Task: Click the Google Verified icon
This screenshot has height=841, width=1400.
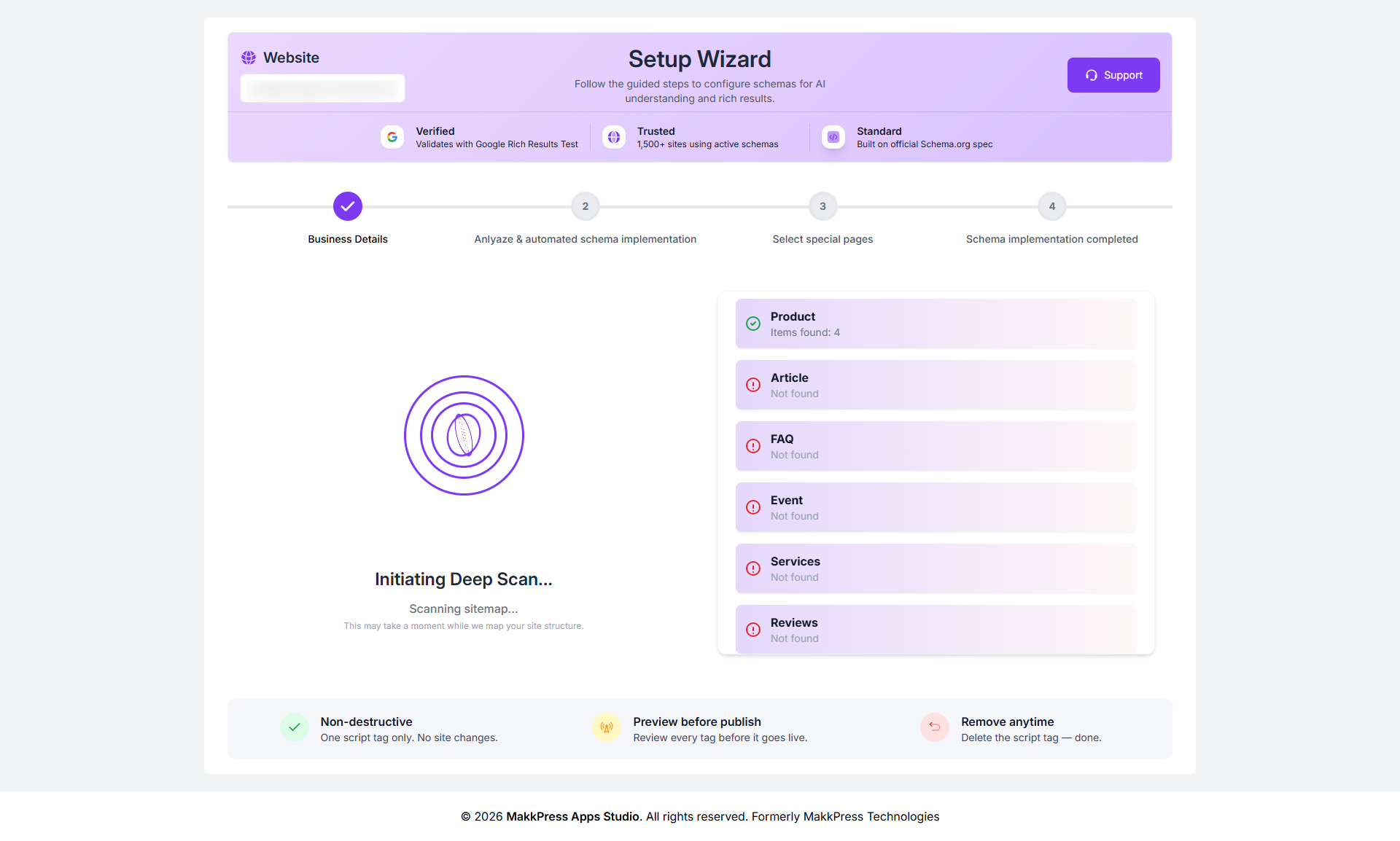Action: (x=392, y=137)
